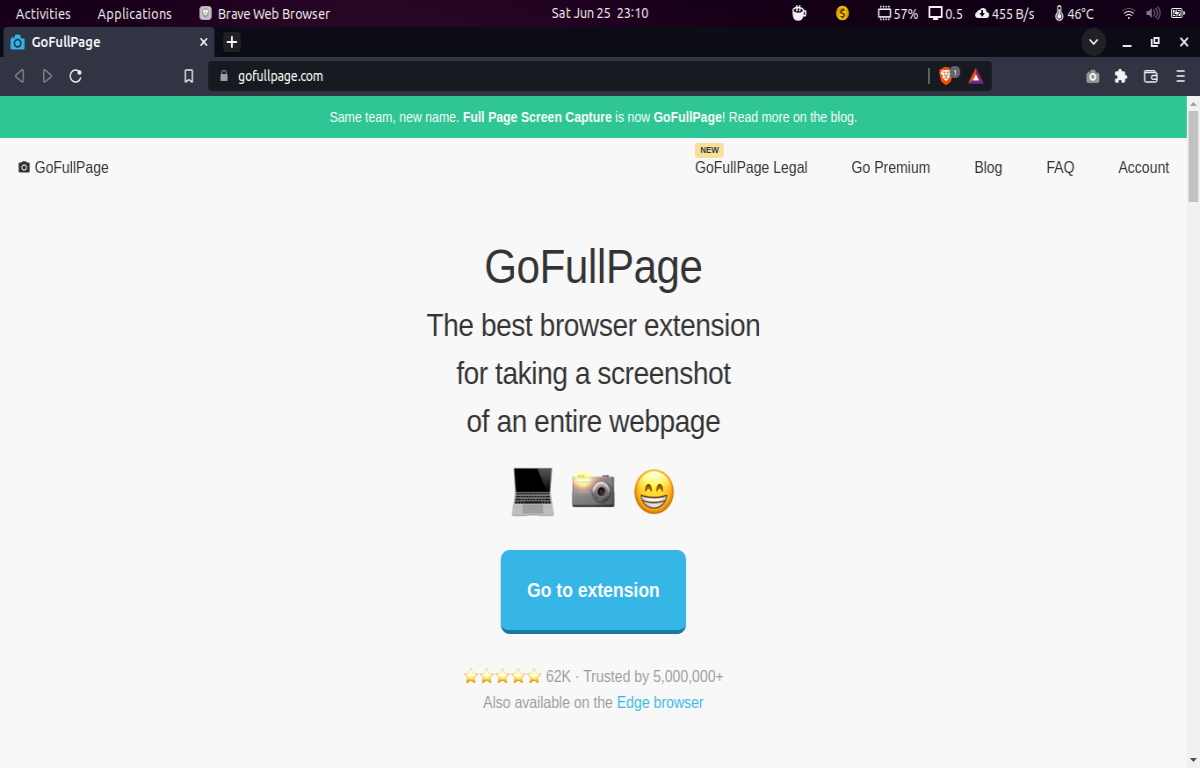Open a new tab with plus icon

232,42
